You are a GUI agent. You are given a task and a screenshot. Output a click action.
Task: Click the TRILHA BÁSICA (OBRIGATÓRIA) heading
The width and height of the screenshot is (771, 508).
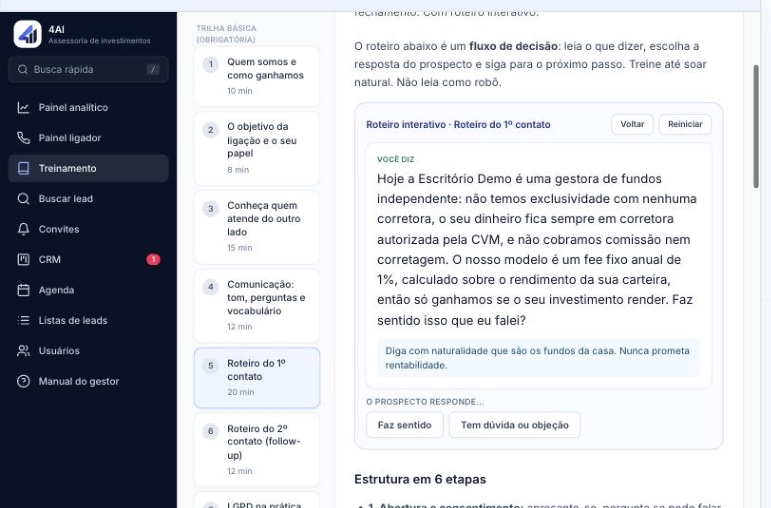click(x=226, y=33)
